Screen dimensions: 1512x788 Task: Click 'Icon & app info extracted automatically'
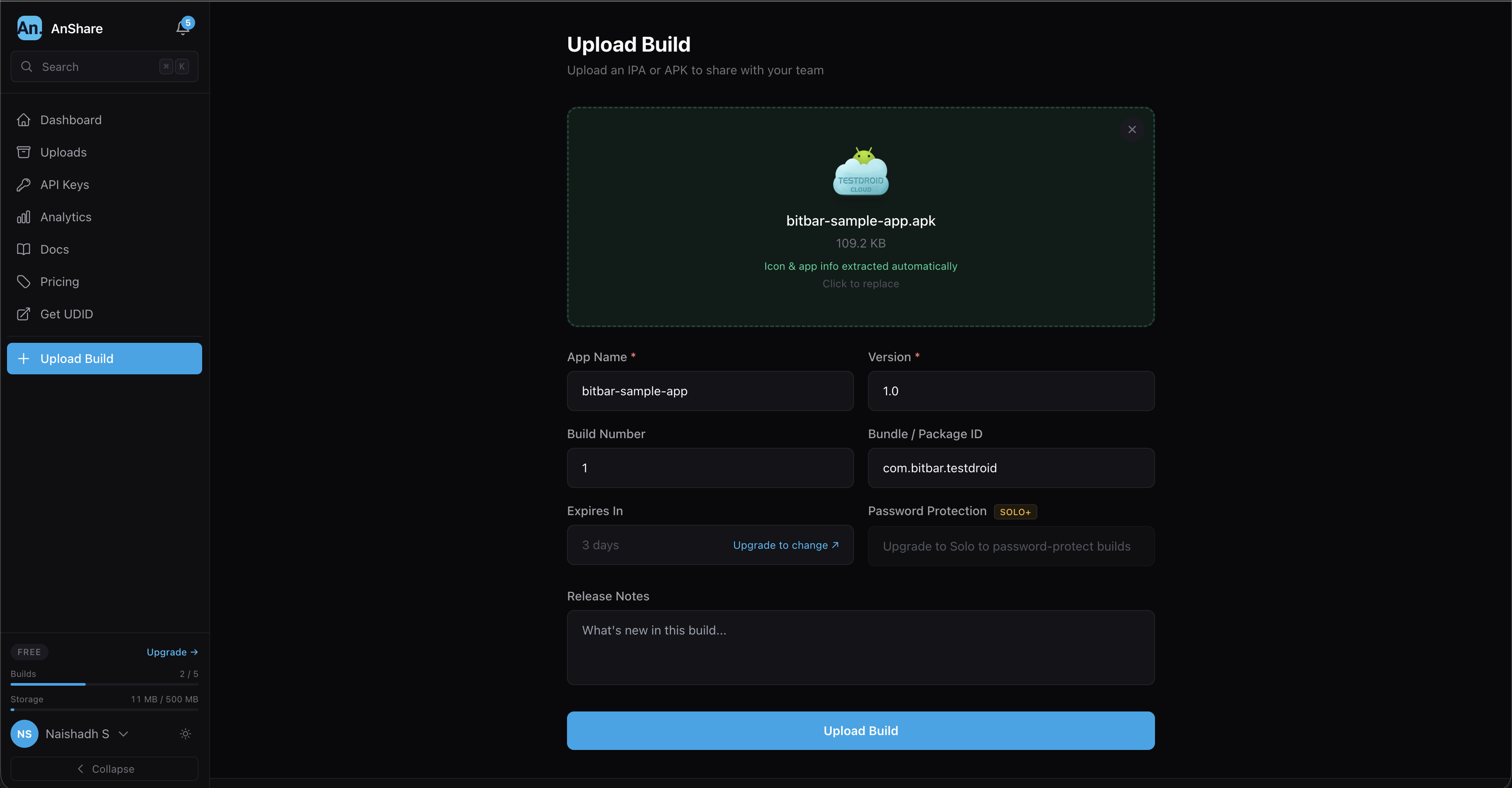click(x=861, y=266)
